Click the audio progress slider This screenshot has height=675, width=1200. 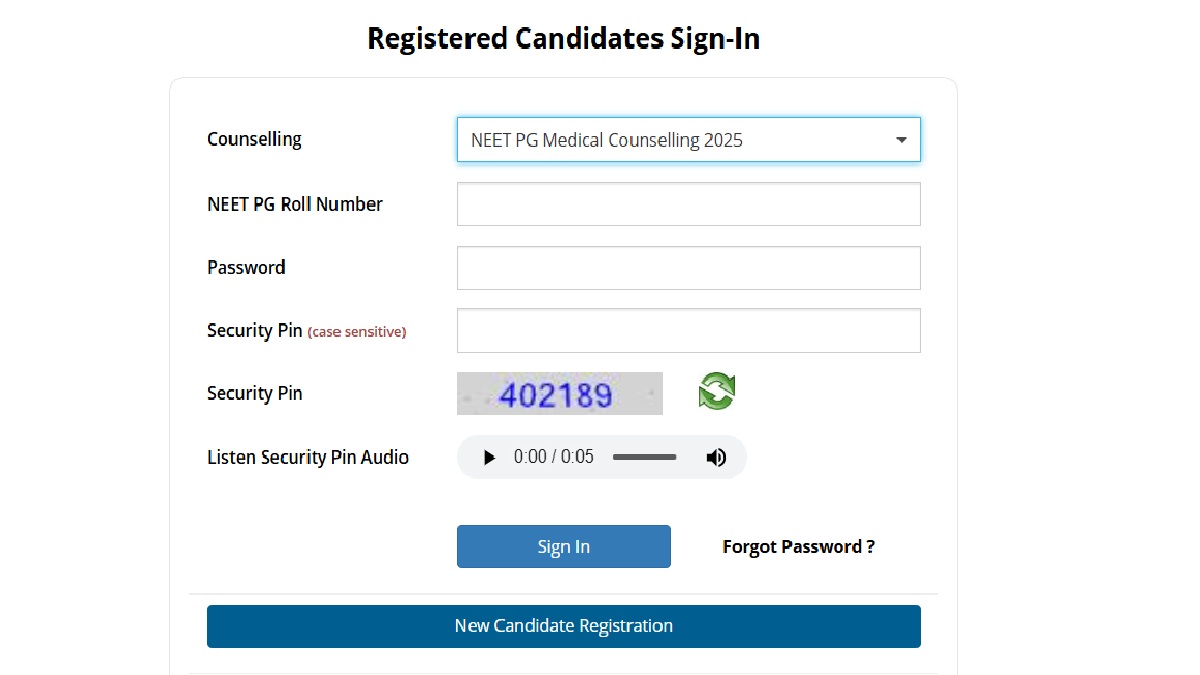[x=644, y=457]
